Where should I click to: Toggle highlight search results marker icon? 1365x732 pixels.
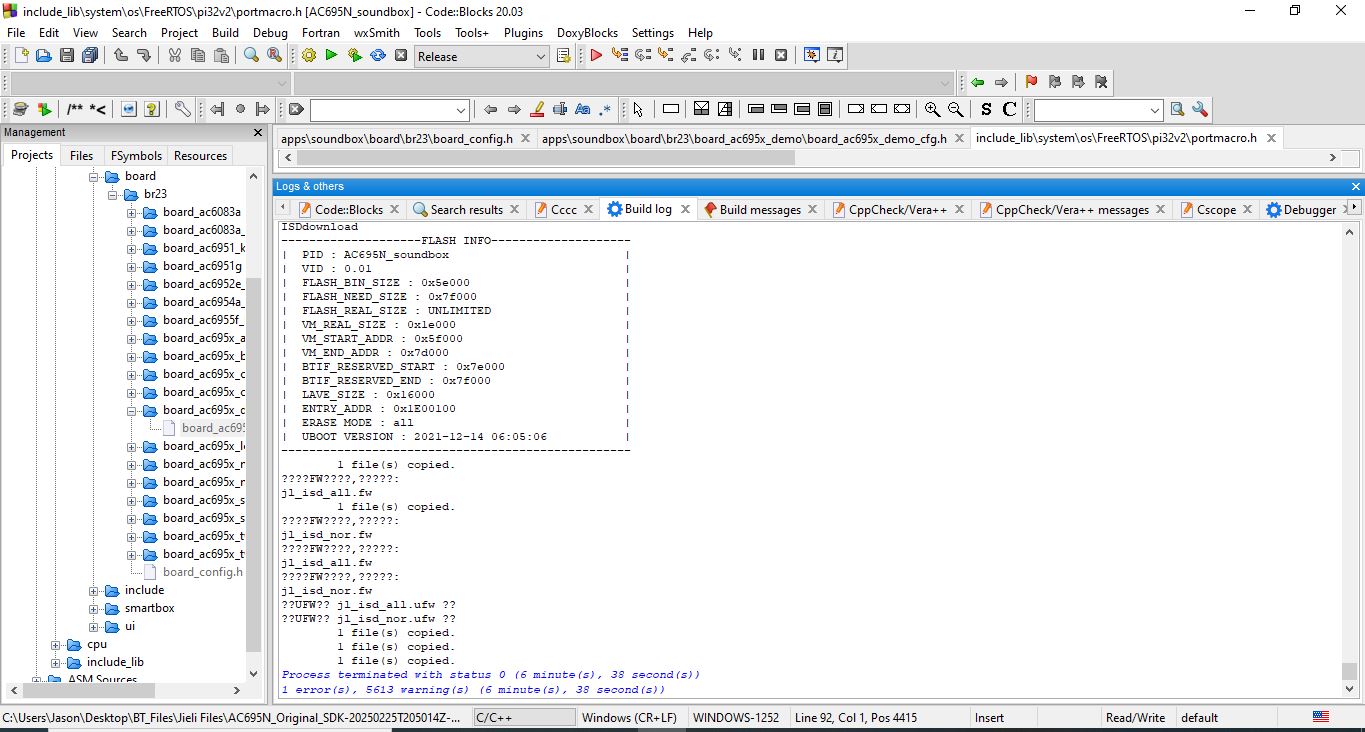(537, 109)
